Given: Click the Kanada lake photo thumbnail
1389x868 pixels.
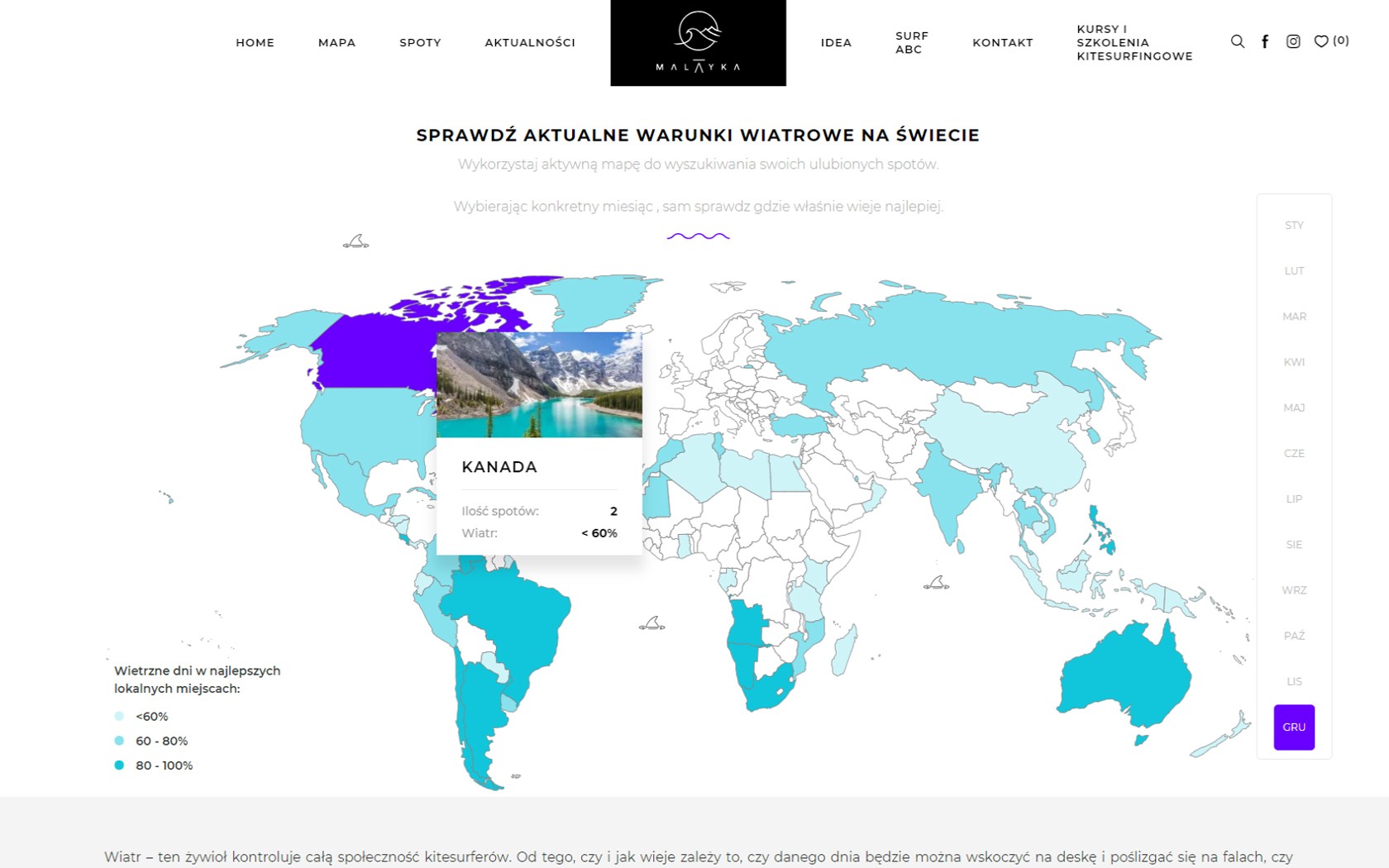Looking at the screenshot, I should [x=539, y=384].
